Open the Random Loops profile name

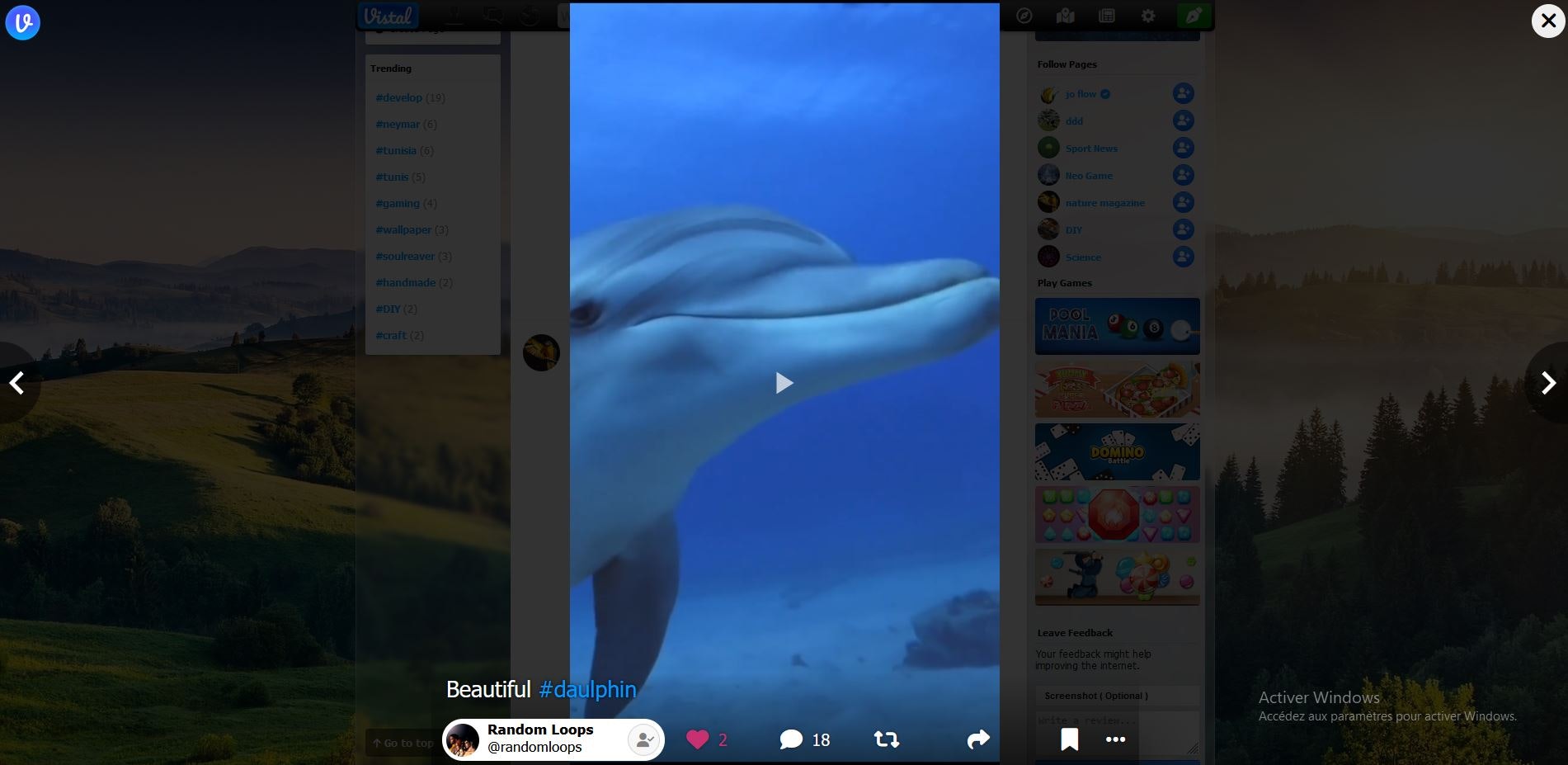[540, 730]
